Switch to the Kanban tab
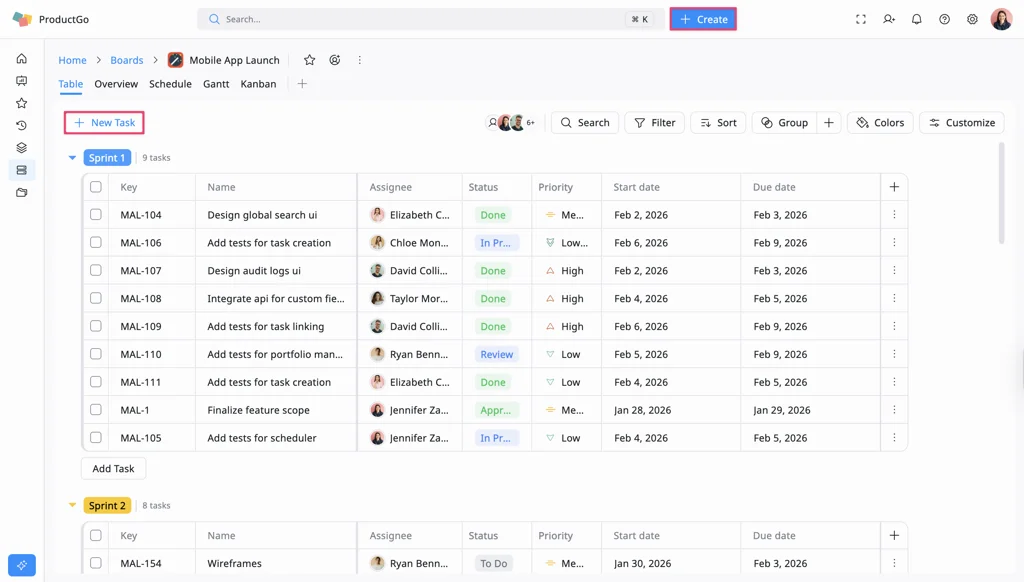Image resolution: width=1024 pixels, height=582 pixels. pos(258,84)
